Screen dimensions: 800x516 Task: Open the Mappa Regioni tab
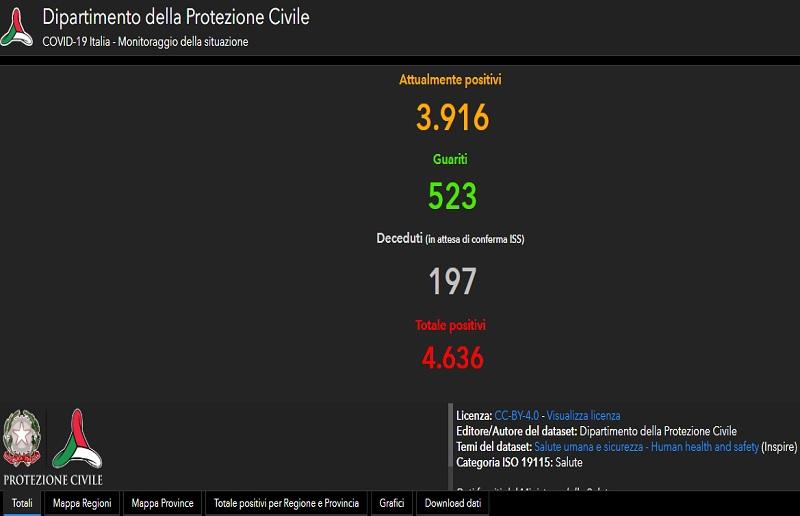pos(82,503)
